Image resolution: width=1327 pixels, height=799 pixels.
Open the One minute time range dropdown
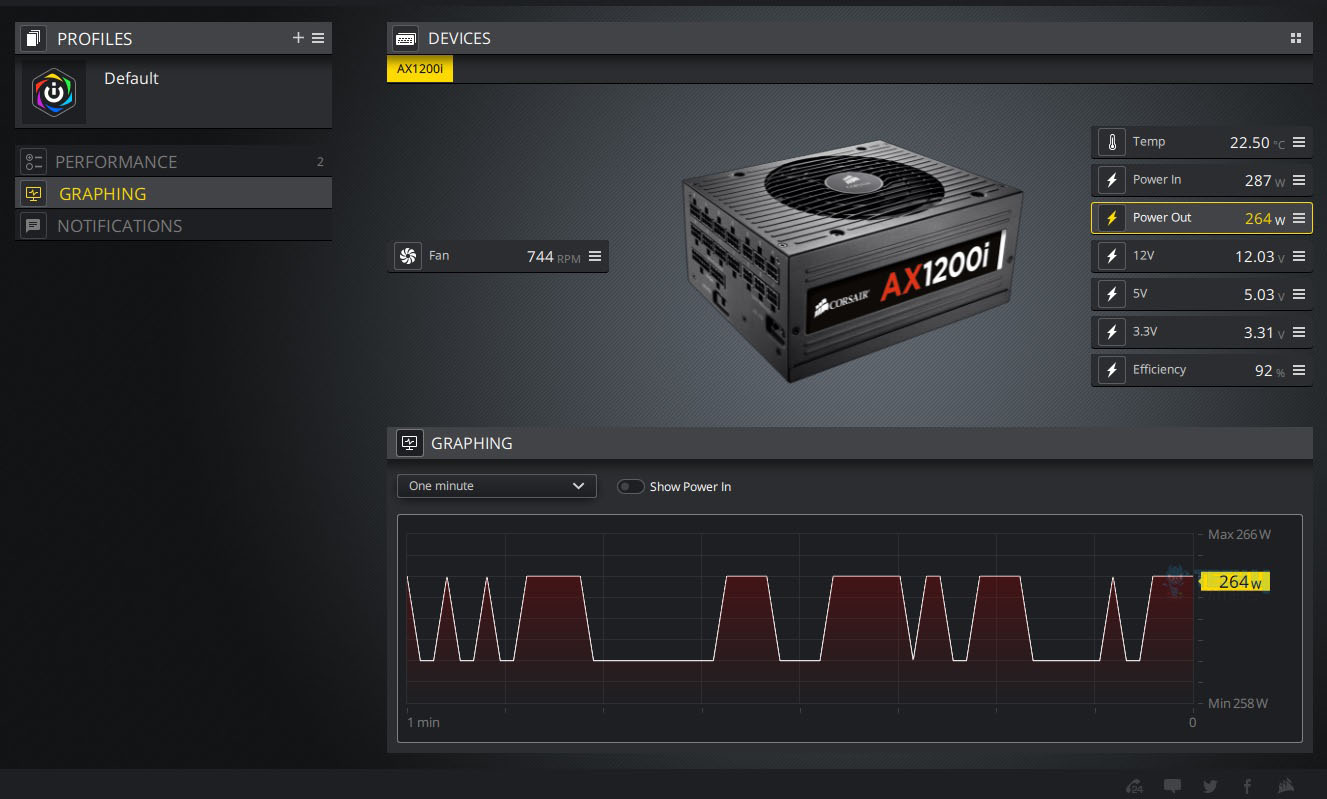click(x=496, y=486)
